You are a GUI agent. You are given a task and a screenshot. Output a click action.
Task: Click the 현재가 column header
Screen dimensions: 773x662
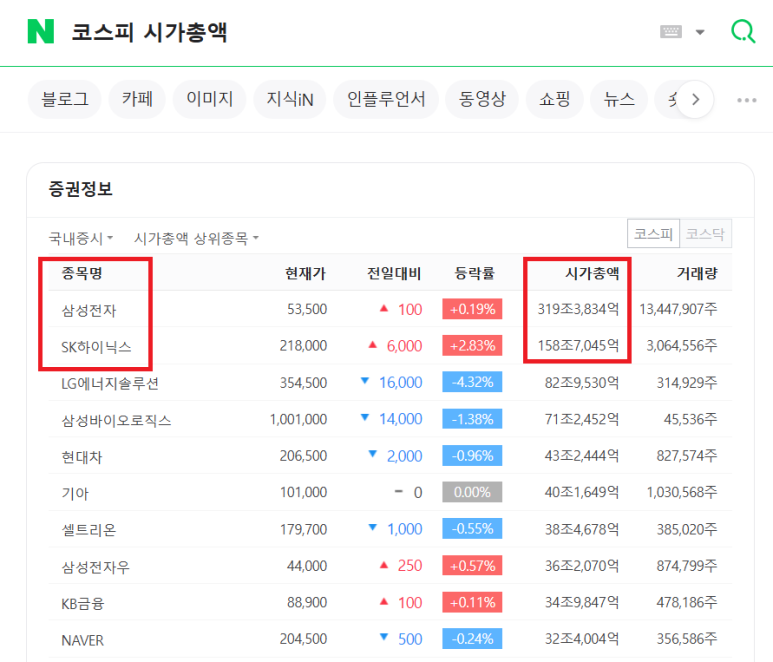(x=306, y=273)
